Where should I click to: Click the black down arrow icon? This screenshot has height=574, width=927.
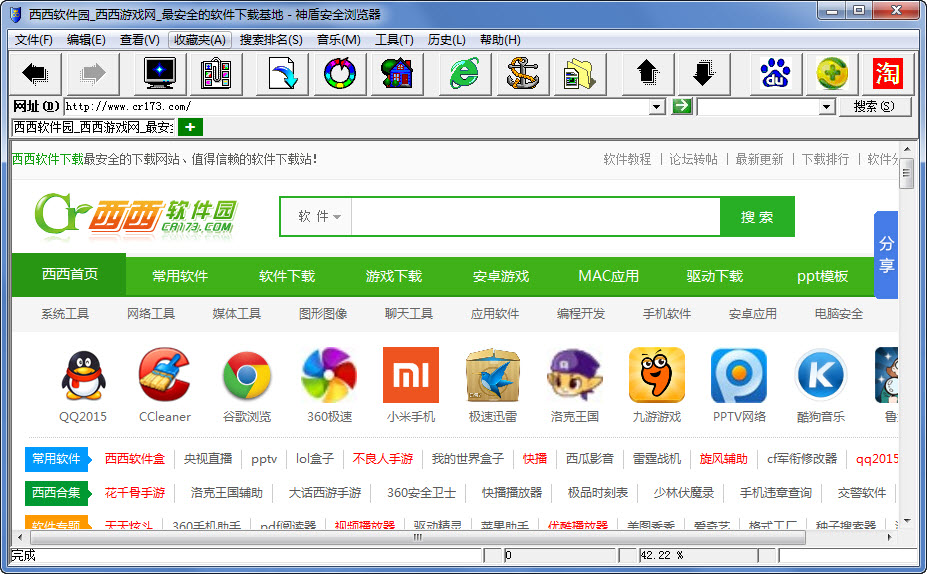(704, 74)
